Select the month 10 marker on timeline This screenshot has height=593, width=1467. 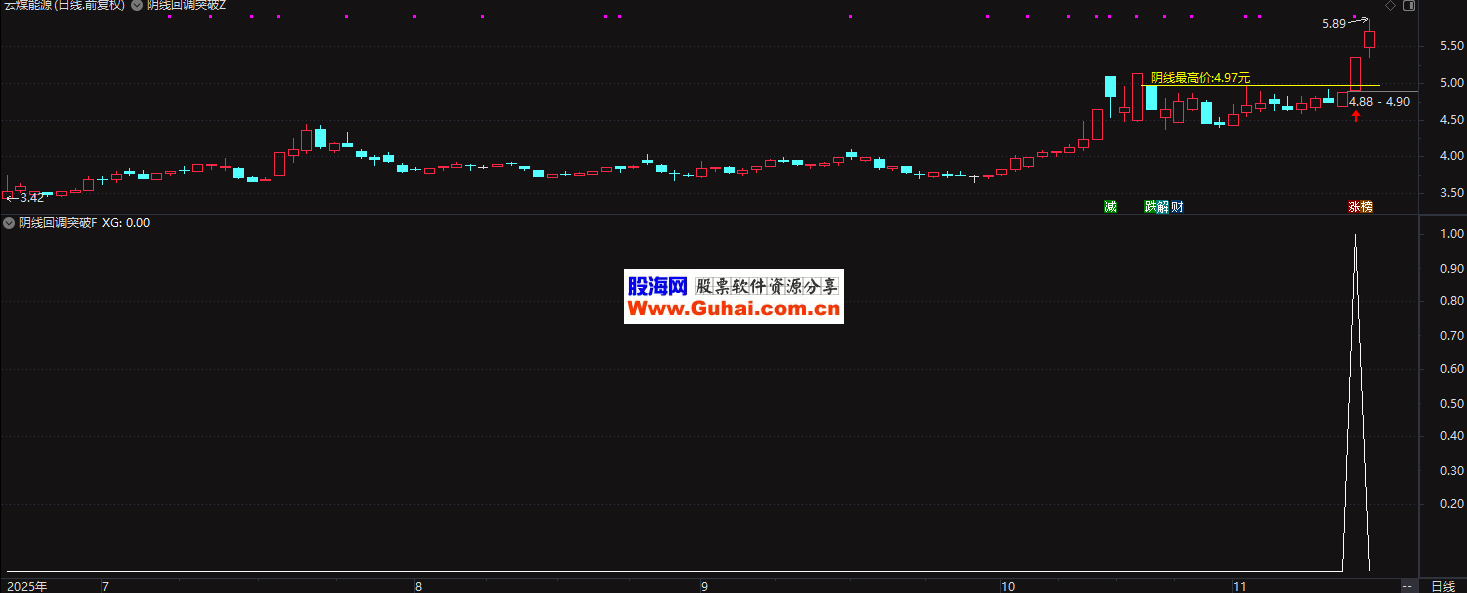click(1007, 586)
